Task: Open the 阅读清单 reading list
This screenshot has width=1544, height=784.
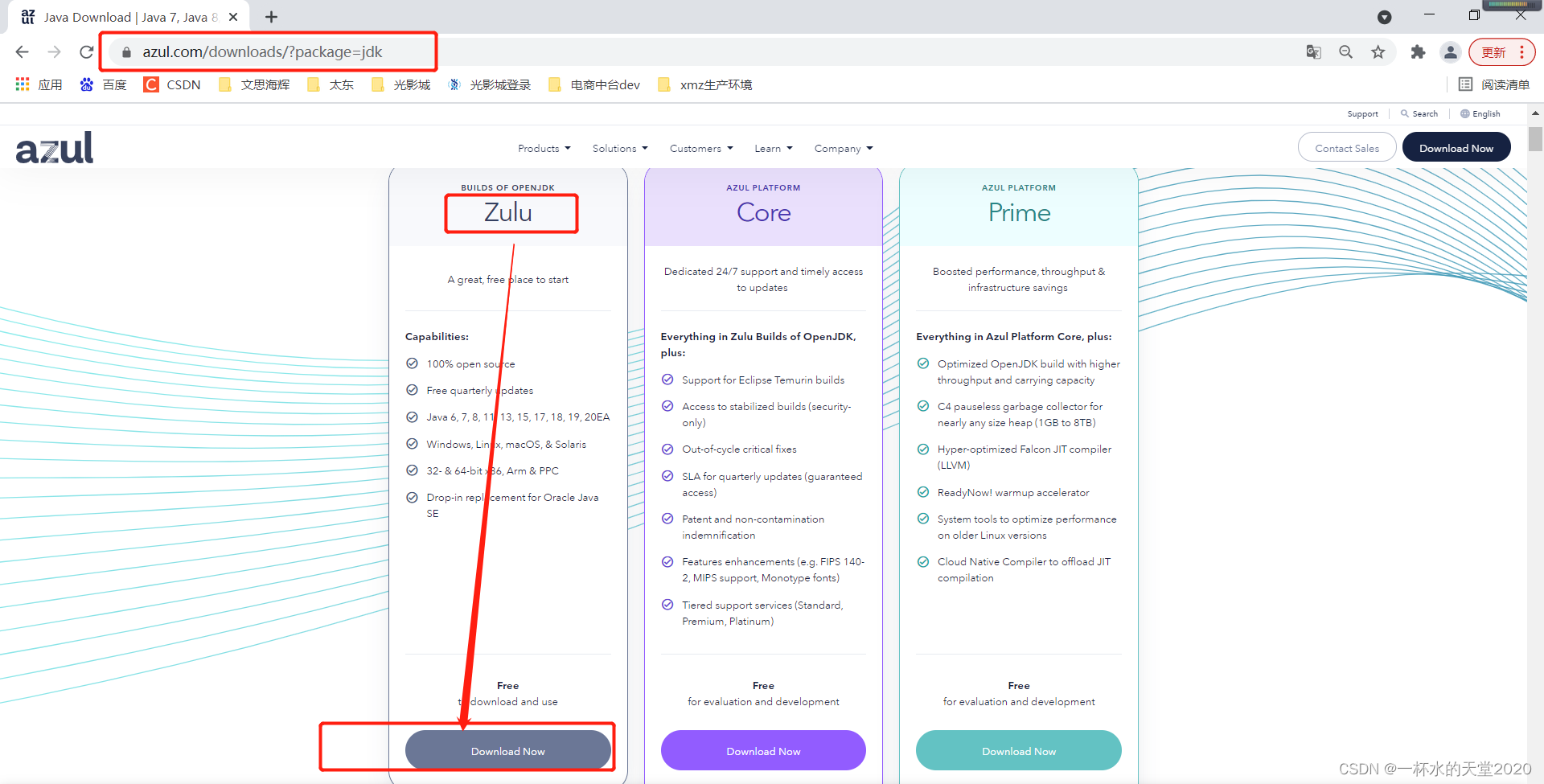Action: coord(1494,84)
